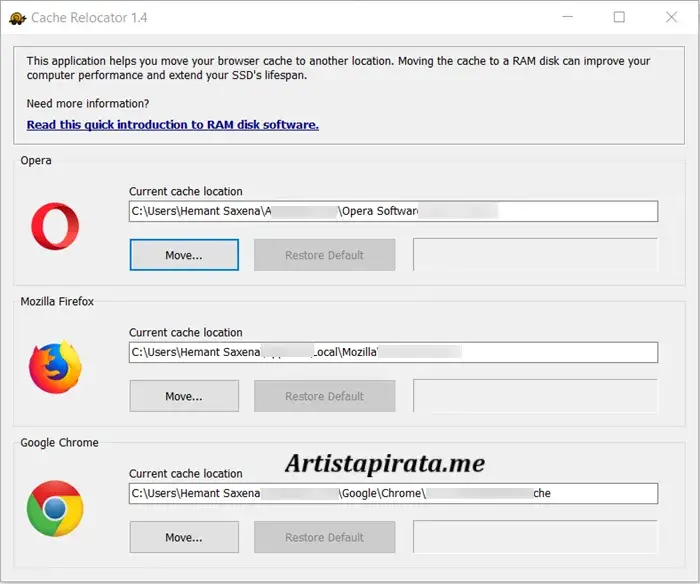700x584 pixels.
Task: Maximize the Cache Relocator window
Action: click(x=619, y=17)
